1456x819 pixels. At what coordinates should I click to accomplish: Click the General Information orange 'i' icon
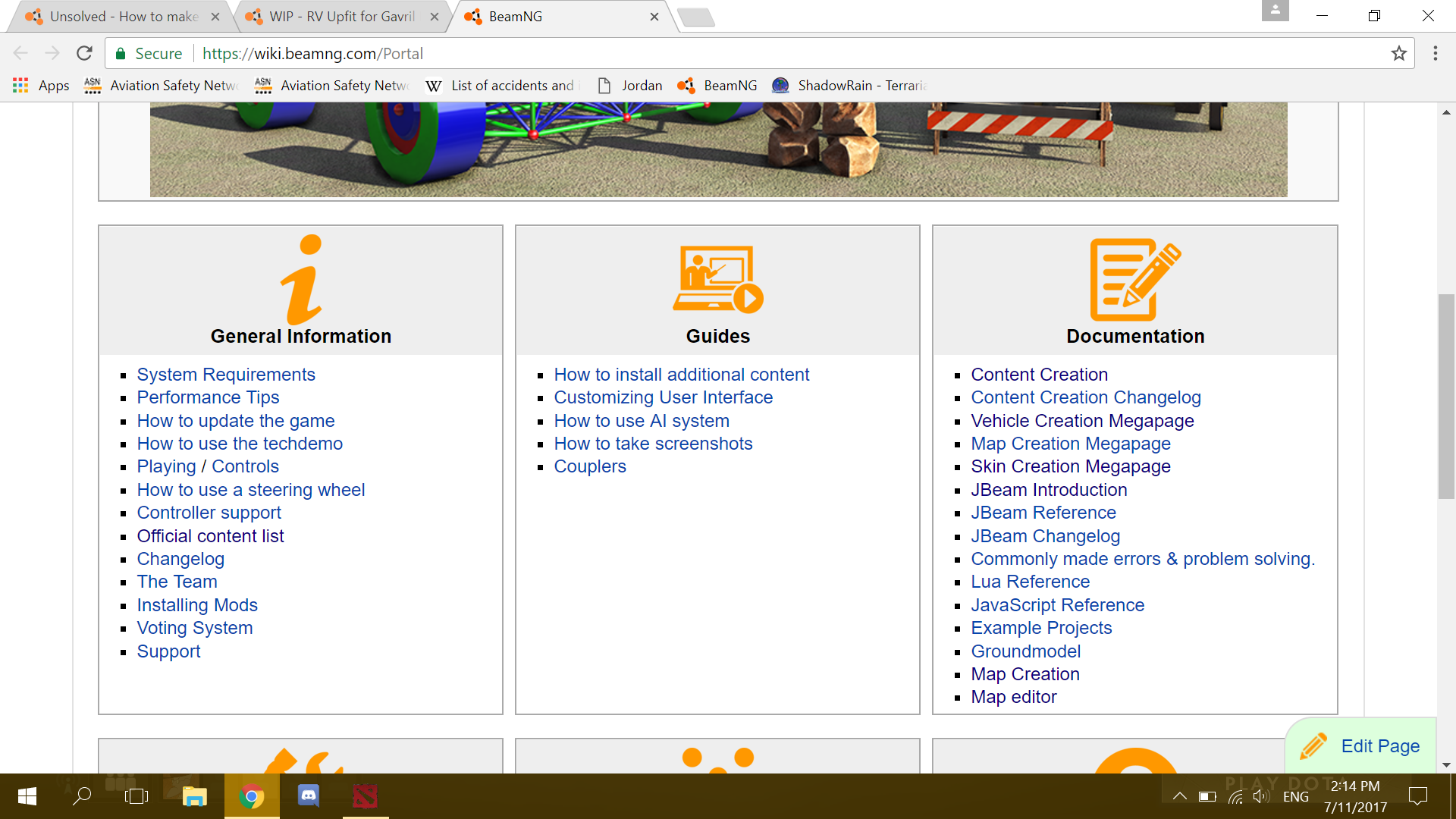(302, 280)
